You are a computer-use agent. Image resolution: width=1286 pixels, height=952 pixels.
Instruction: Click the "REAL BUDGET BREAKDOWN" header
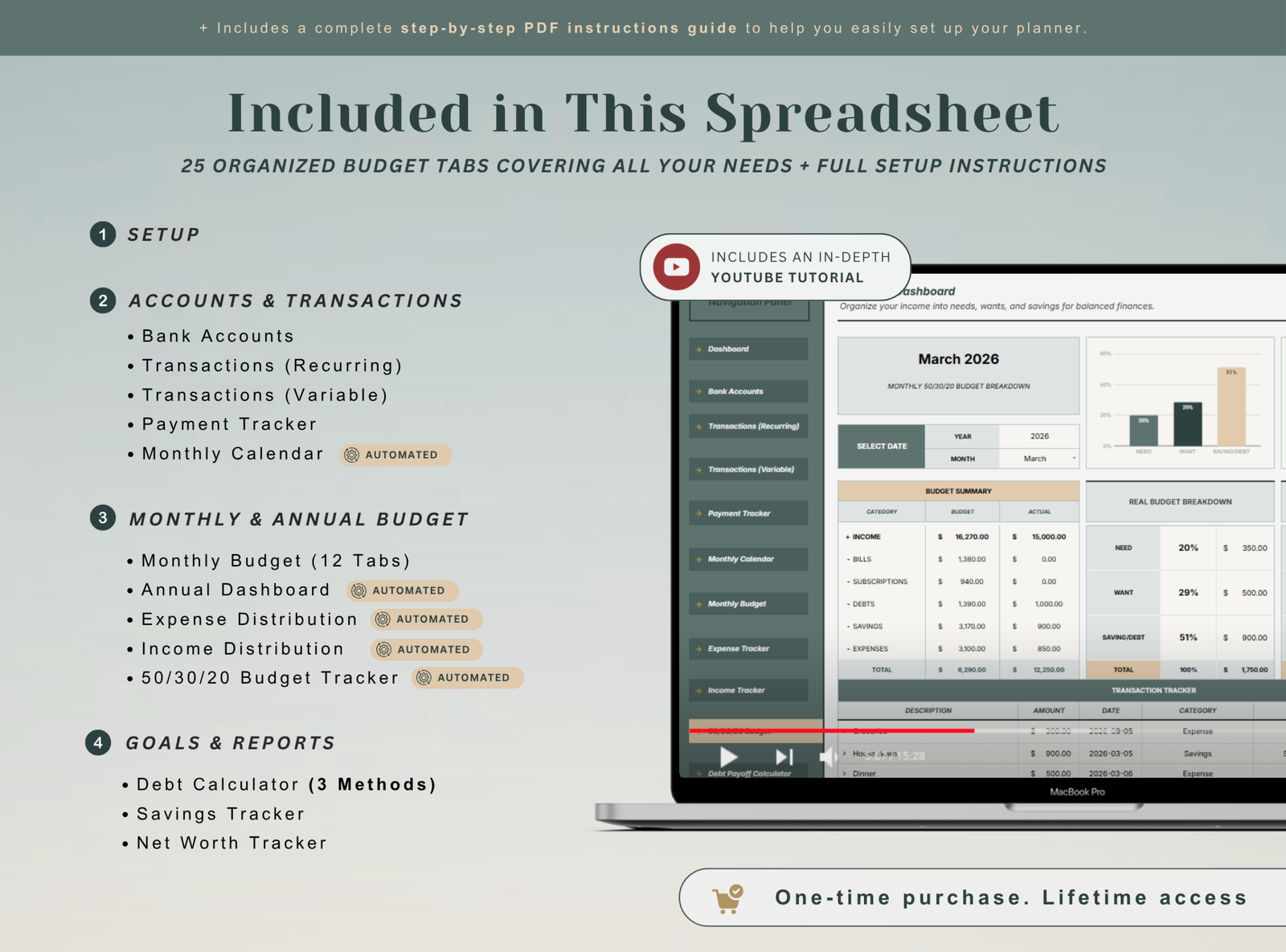[x=1180, y=502]
